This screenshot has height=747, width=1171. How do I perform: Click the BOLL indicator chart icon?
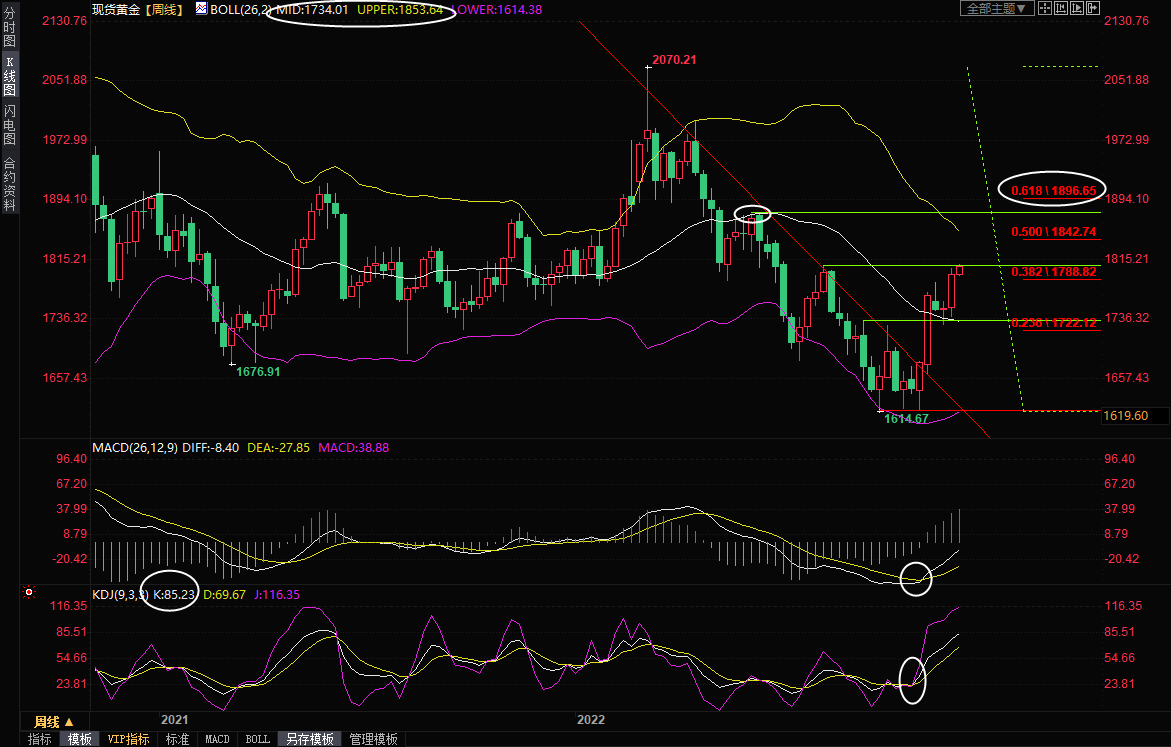tap(202, 8)
